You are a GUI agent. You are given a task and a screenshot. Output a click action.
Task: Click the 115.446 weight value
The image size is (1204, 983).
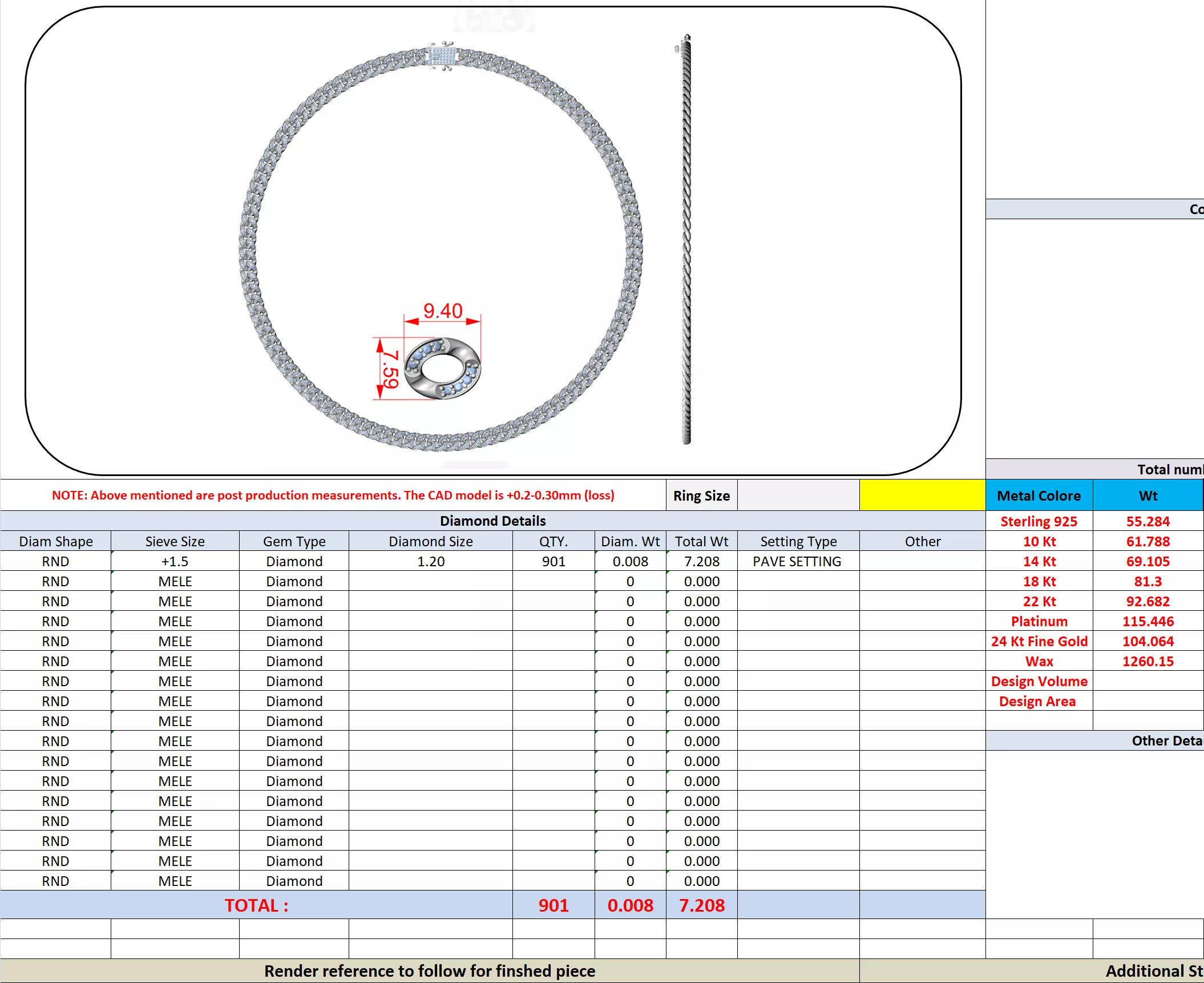[1148, 621]
